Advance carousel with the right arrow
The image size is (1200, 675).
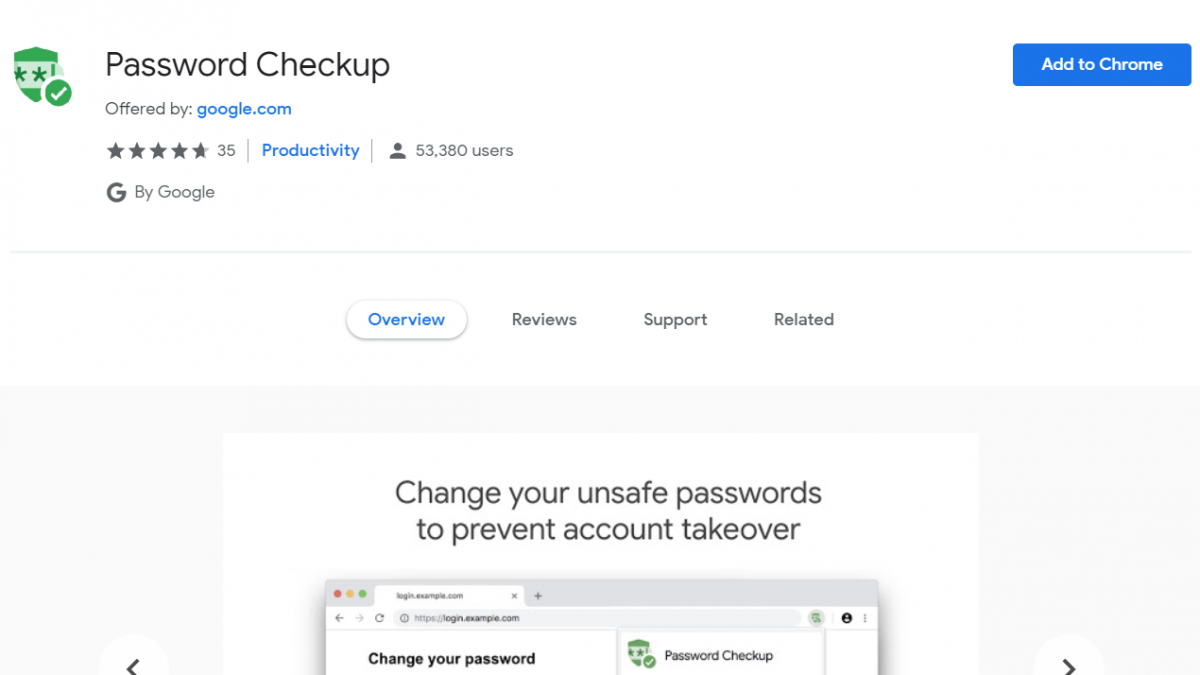point(1068,662)
